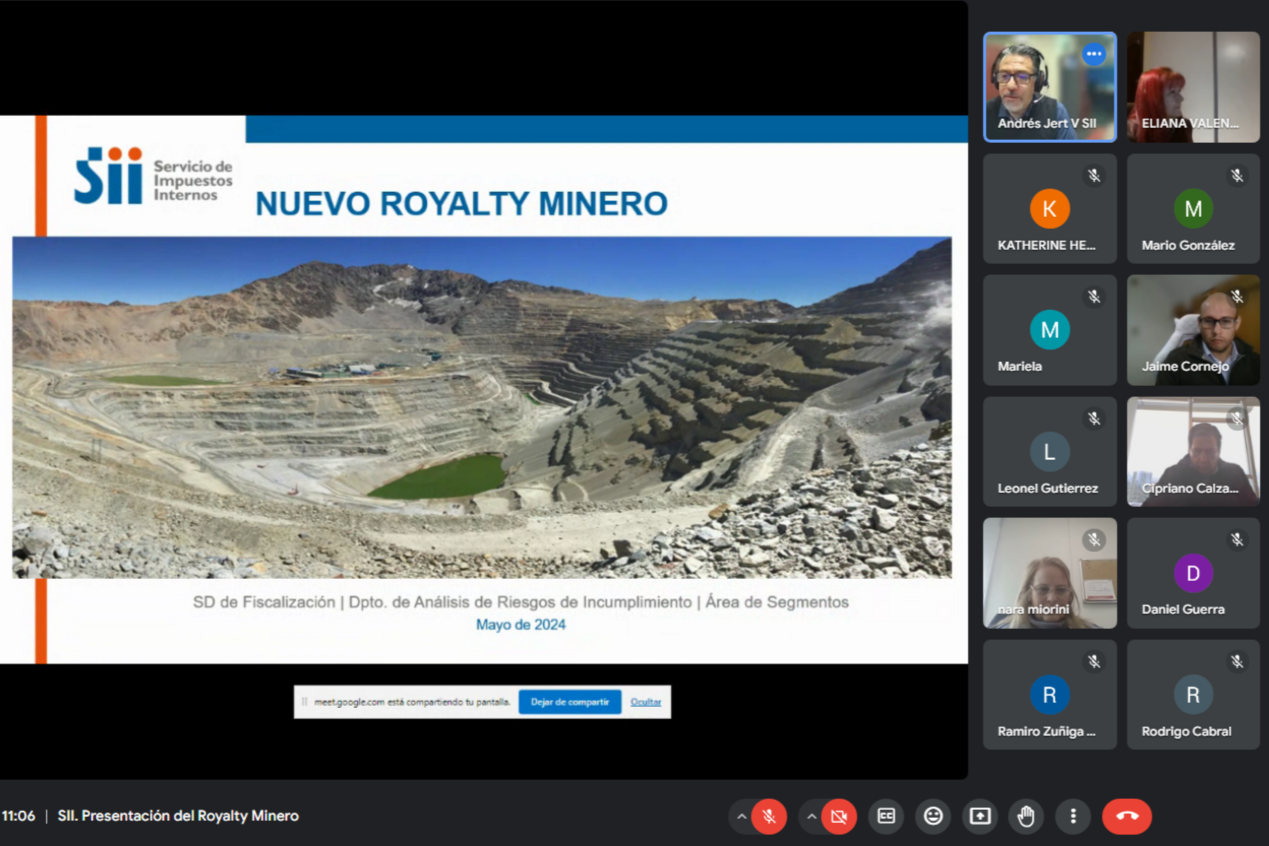
Task: Open blue options dots on Andrés Jert tile
Action: coord(1094,54)
